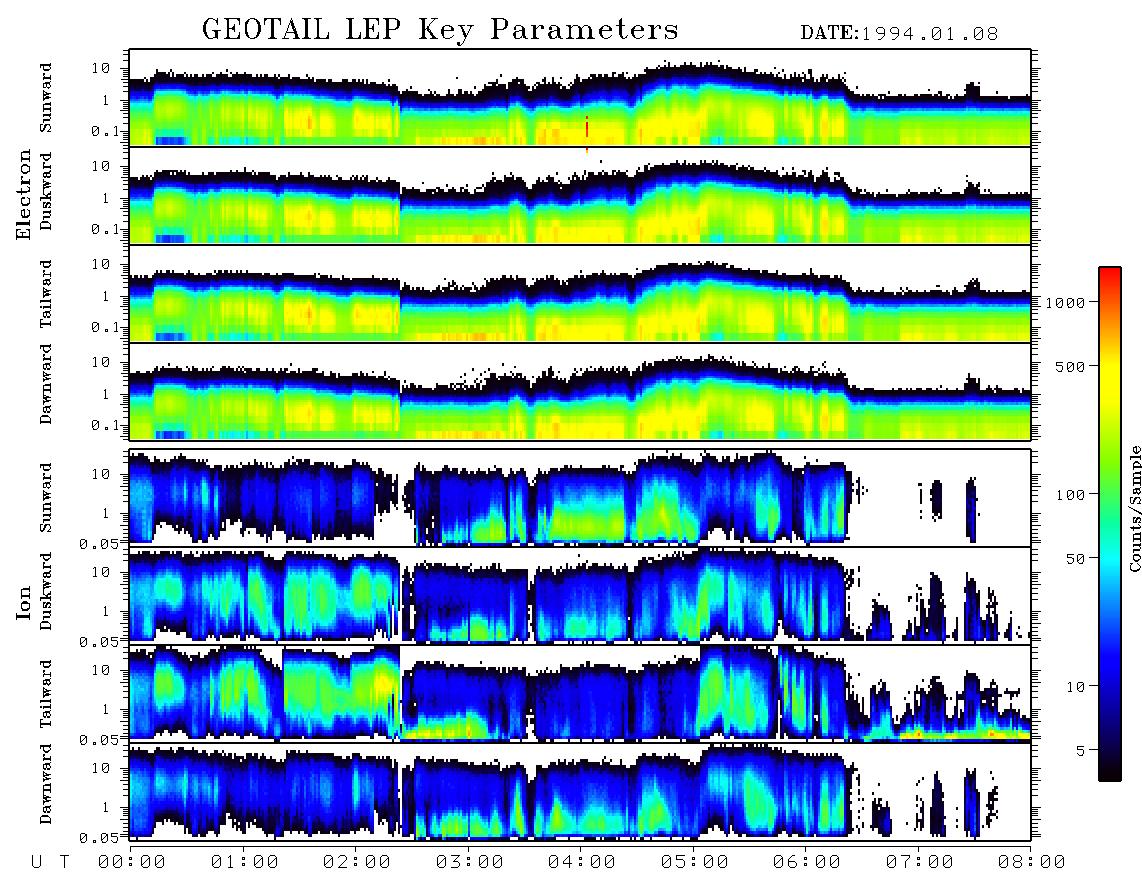Image resolution: width=1142 pixels, height=880 pixels.
Task: Click the red top of the colorbar
Action: [x=1110, y=277]
